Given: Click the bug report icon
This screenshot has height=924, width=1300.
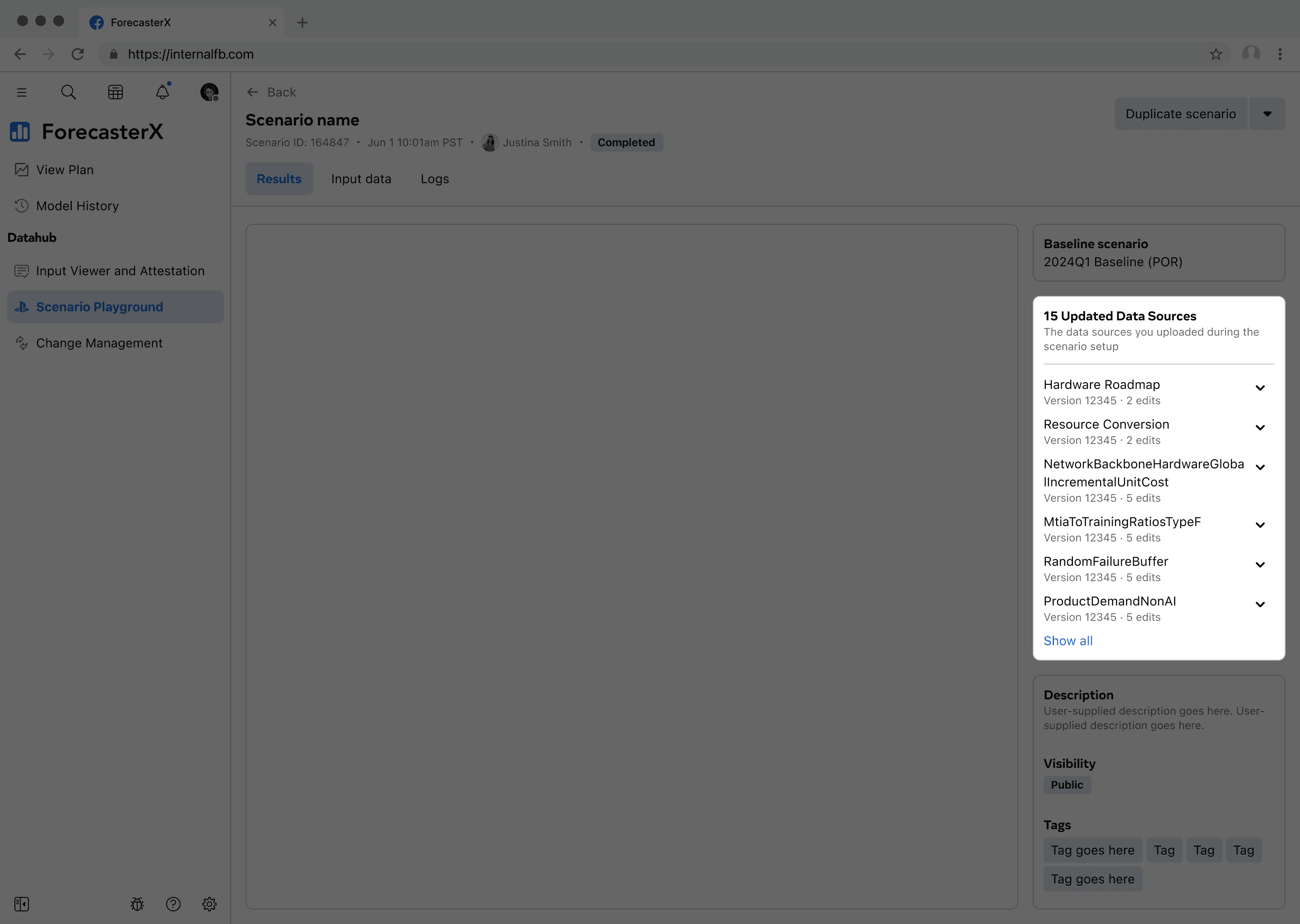Looking at the screenshot, I should [137, 904].
